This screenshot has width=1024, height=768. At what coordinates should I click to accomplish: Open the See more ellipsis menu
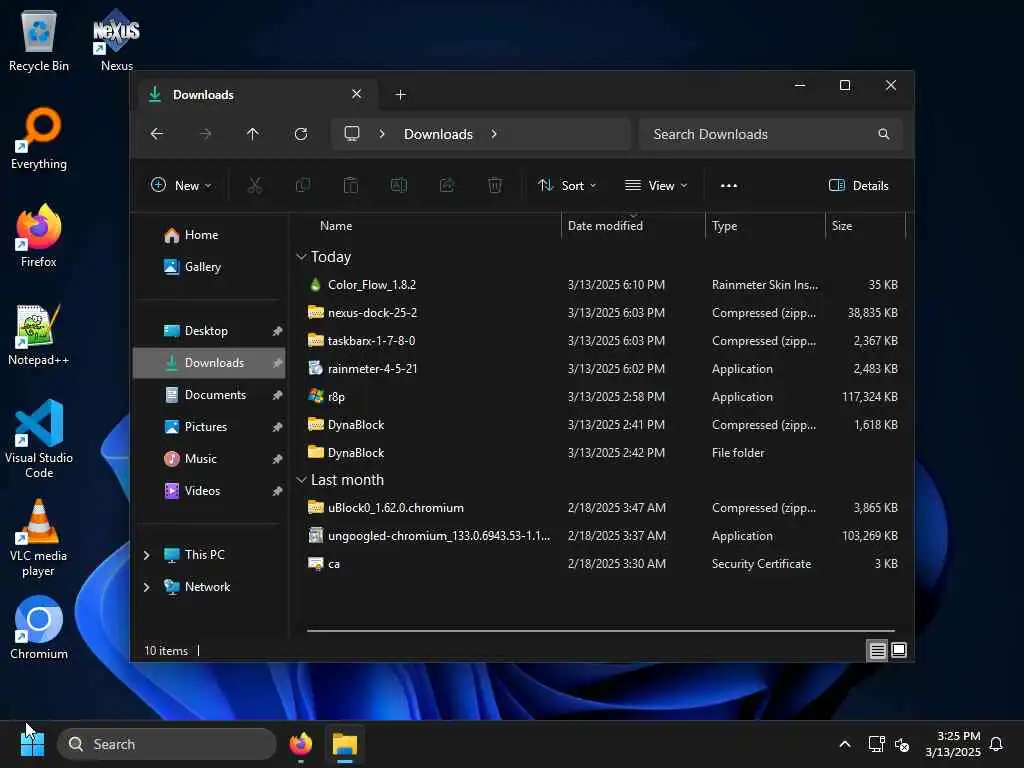point(729,185)
